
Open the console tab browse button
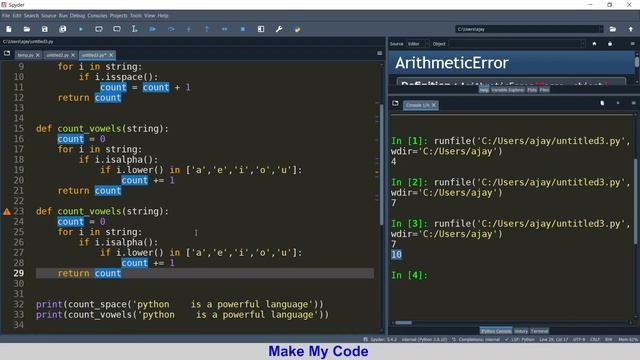click(395, 104)
